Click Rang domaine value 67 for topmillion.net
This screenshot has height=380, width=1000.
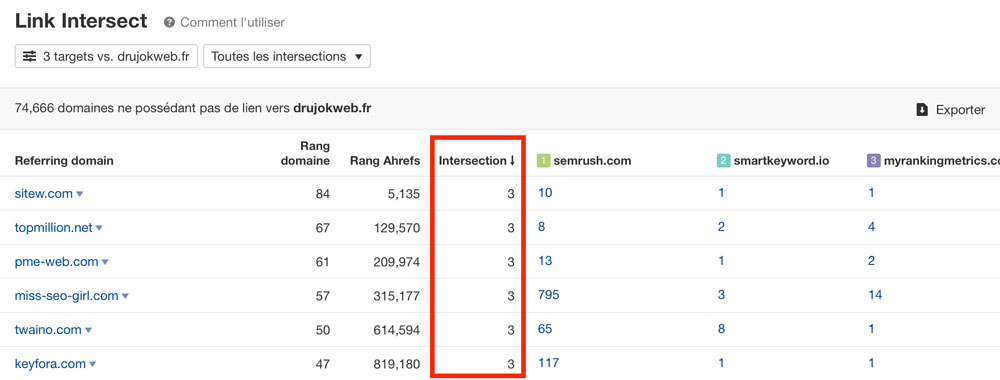[x=323, y=228]
